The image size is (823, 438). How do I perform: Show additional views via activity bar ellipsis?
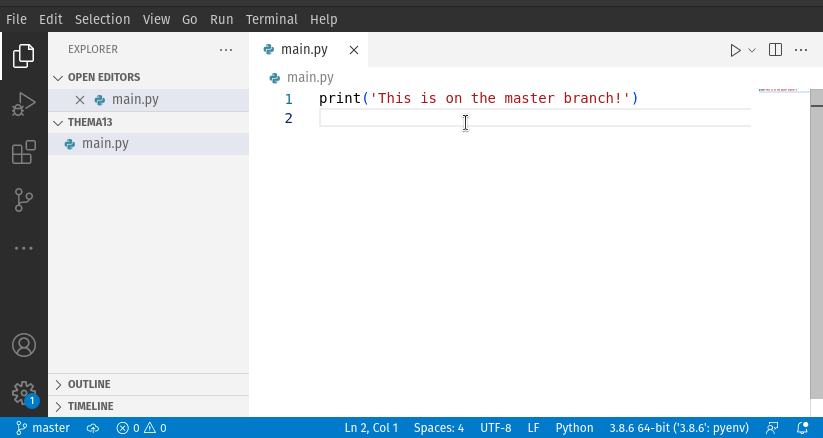pyautogui.click(x=24, y=248)
